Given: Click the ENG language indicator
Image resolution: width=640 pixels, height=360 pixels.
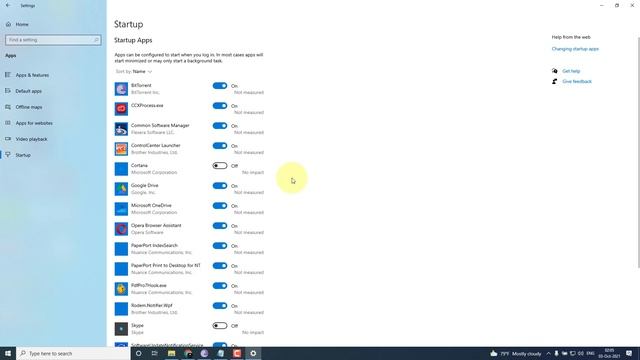Looking at the screenshot, I should (x=590, y=353).
